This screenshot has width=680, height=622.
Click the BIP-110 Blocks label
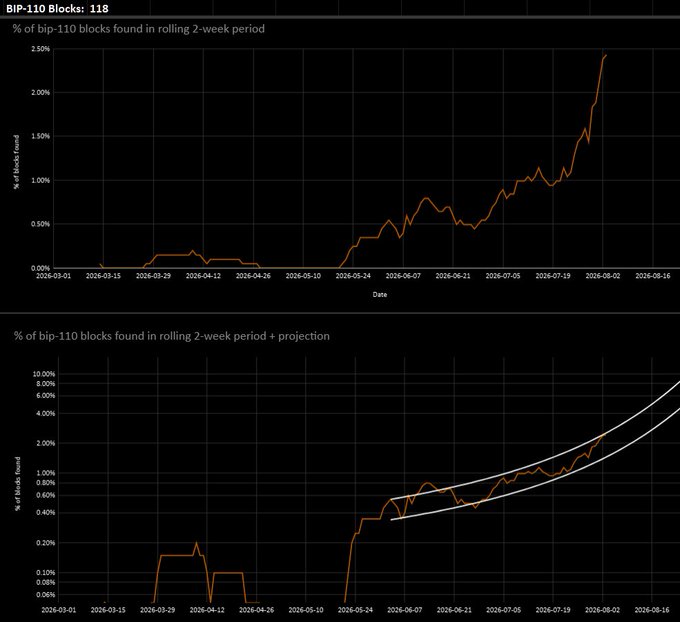coord(45,8)
